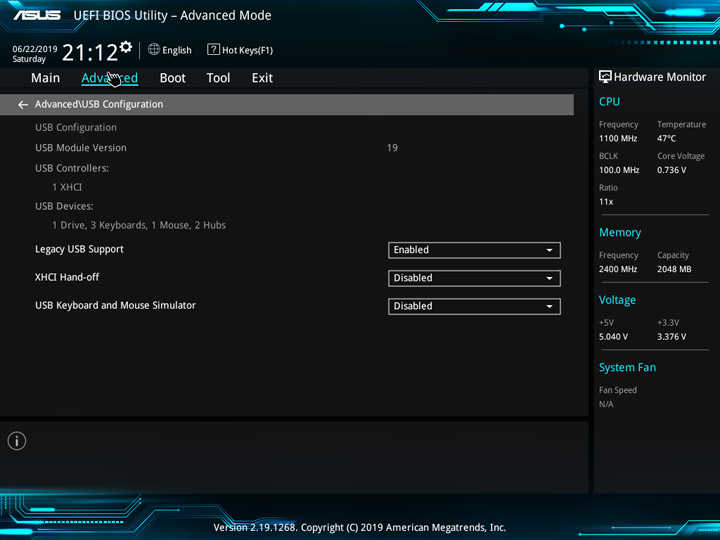Click Fan Speed value N/A
Viewport: 720px width, 540px height.
coord(606,405)
